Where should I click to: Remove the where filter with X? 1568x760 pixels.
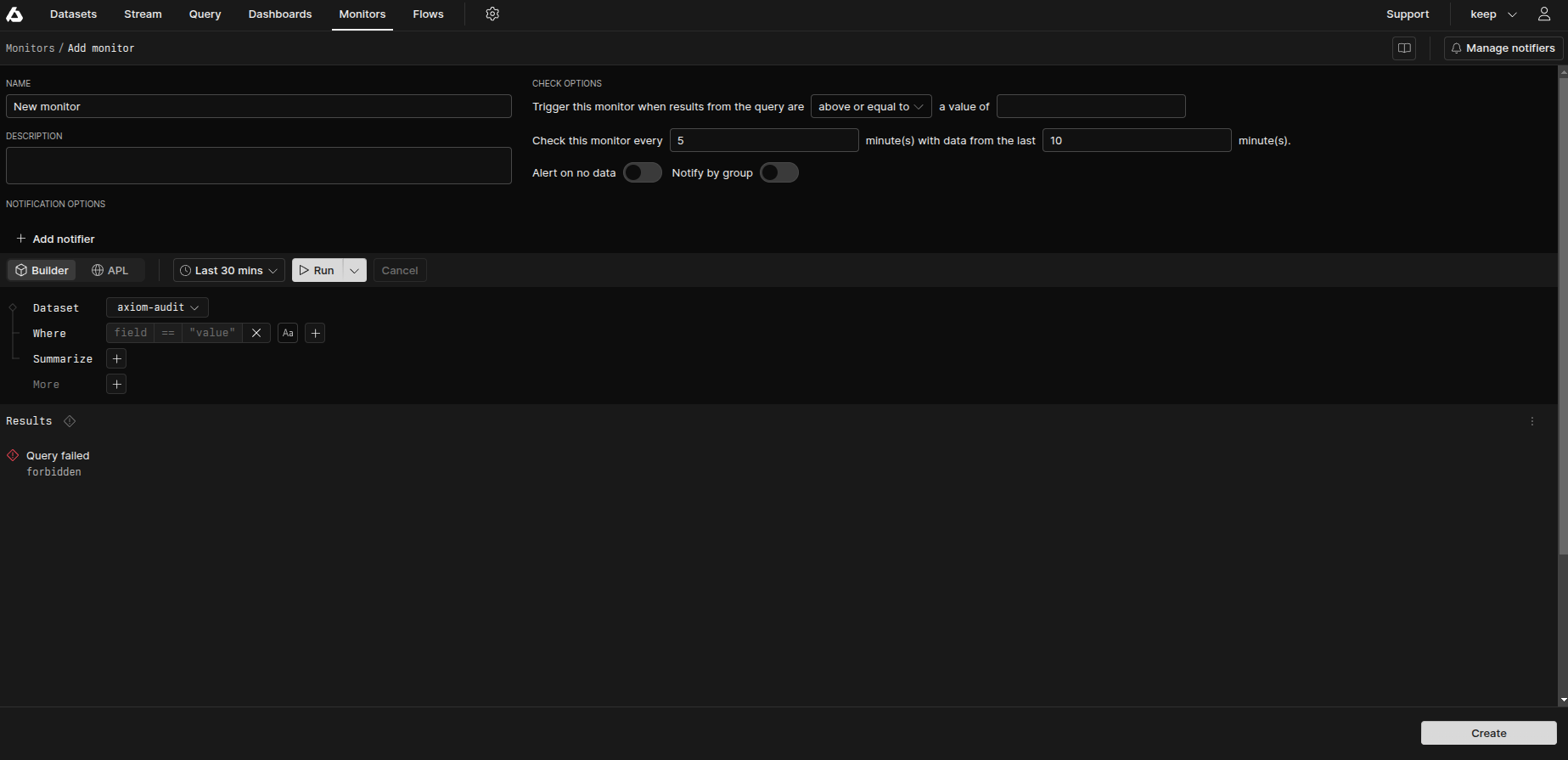pyautogui.click(x=256, y=333)
